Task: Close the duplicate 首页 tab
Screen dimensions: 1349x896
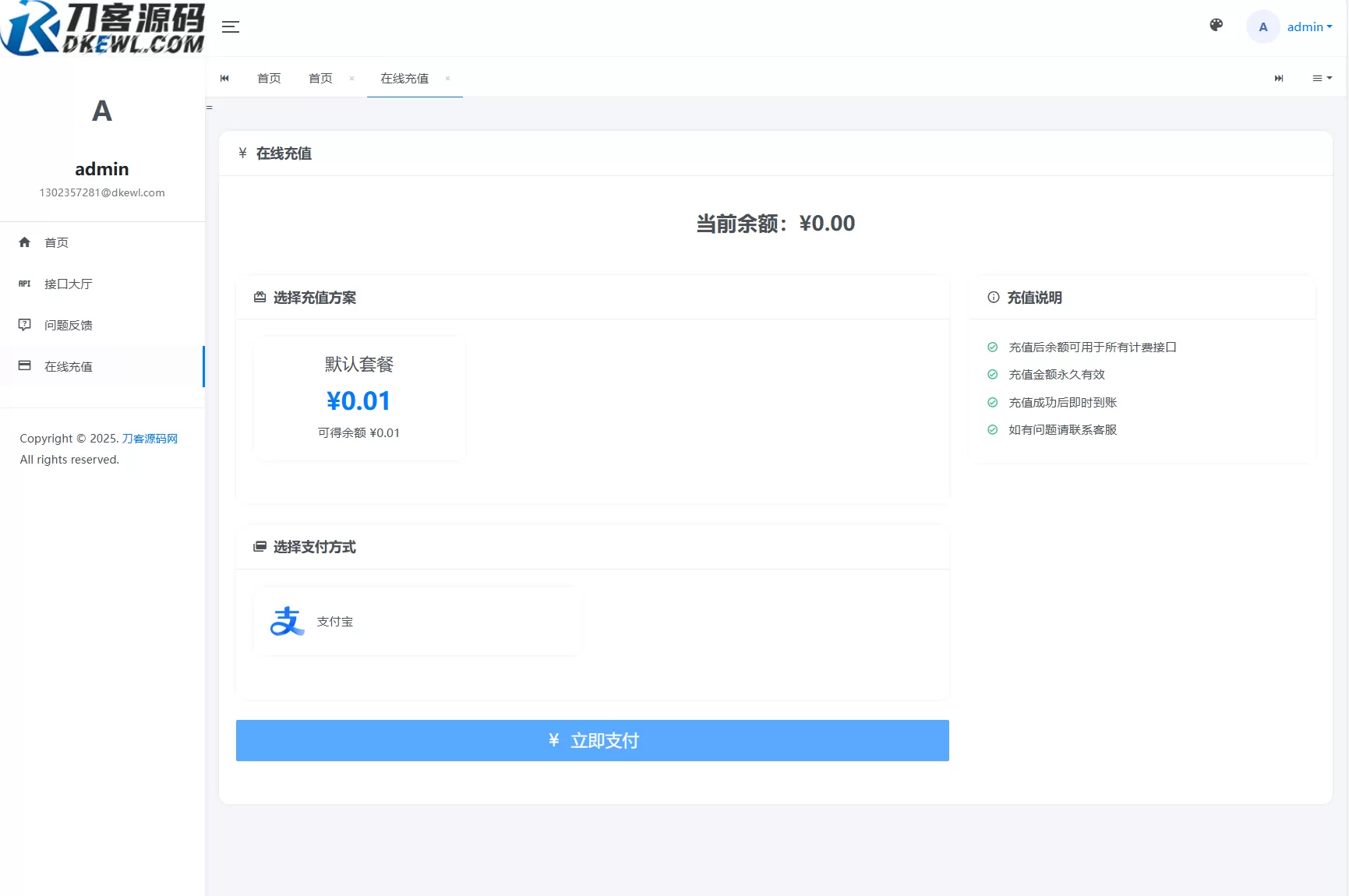Action: click(x=352, y=79)
